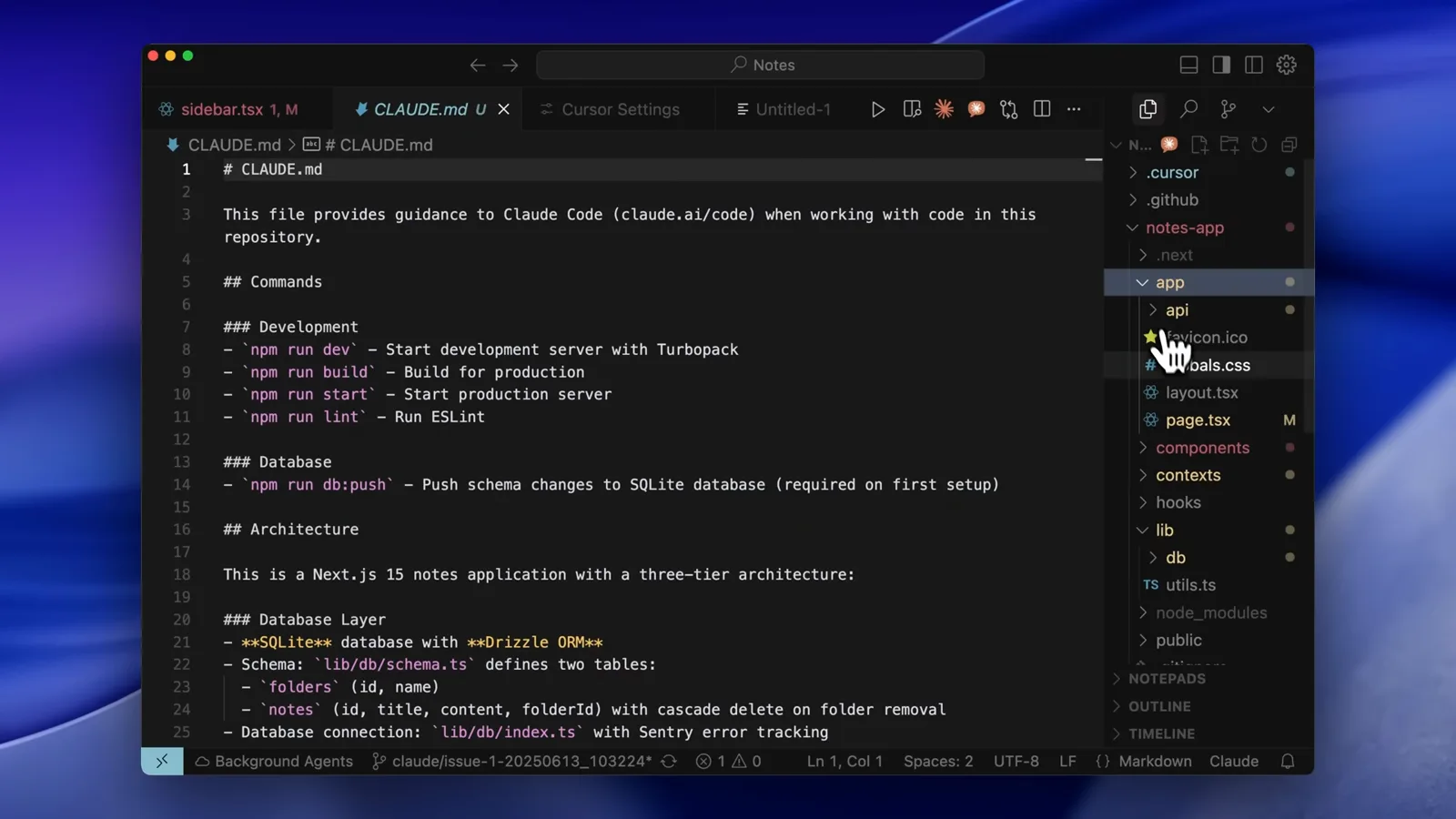This screenshot has height=819, width=1456.
Task: Toggle the bottom panel layout
Action: pyautogui.click(x=1188, y=65)
